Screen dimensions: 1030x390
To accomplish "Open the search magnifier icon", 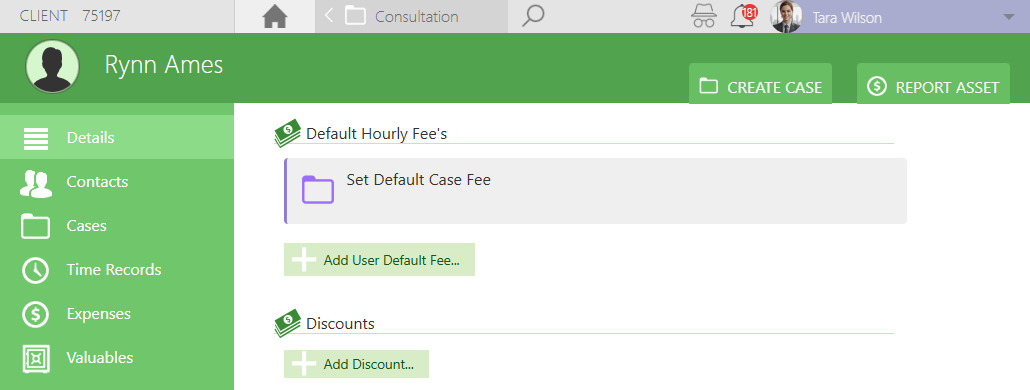I will coord(533,16).
